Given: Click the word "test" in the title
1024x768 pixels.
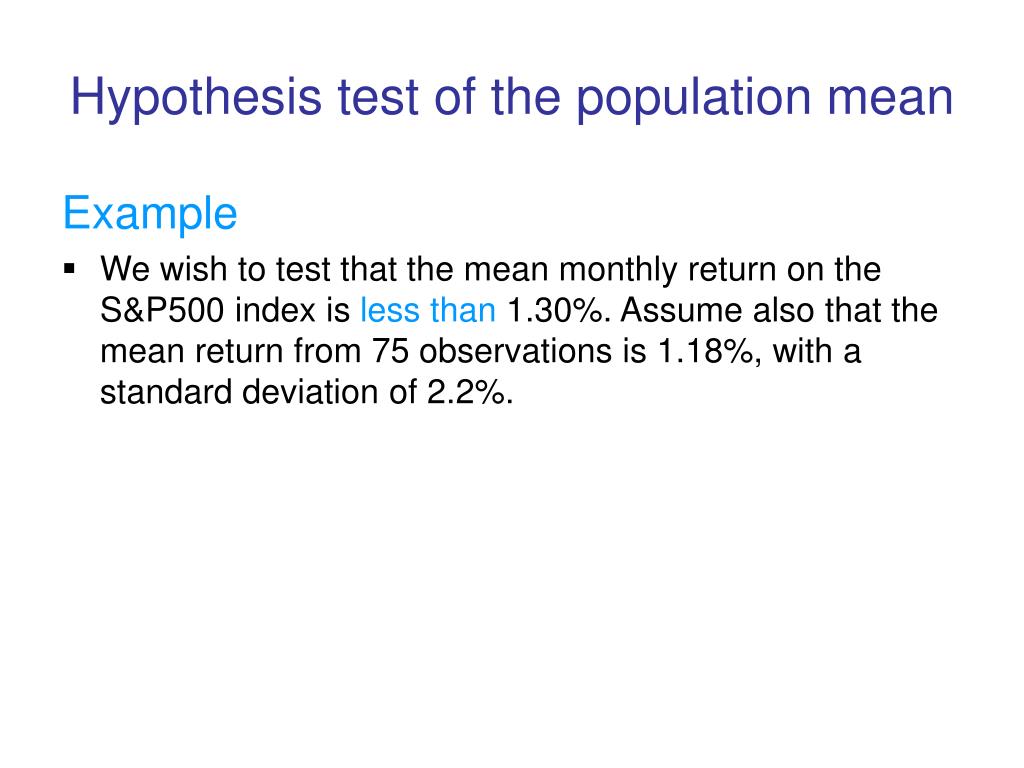Looking at the screenshot, I should [377, 98].
